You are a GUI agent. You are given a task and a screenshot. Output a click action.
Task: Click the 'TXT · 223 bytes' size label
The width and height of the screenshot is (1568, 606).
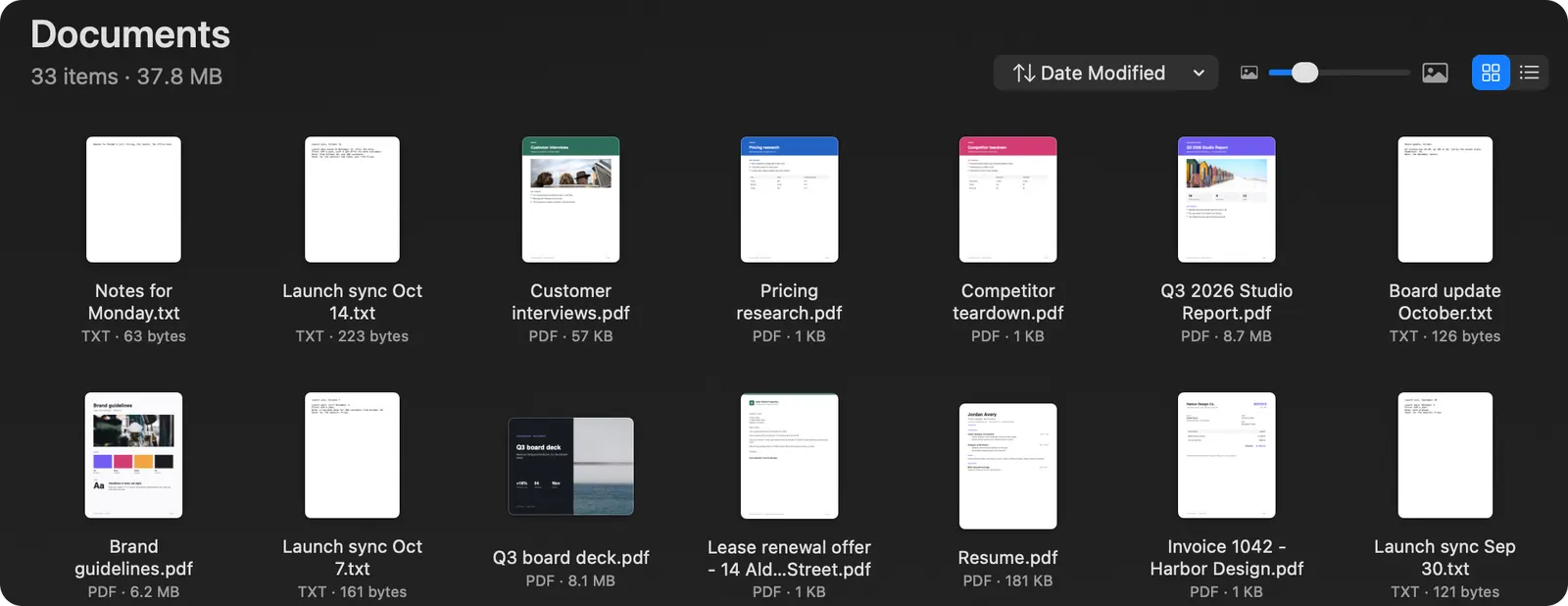[x=352, y=336]
